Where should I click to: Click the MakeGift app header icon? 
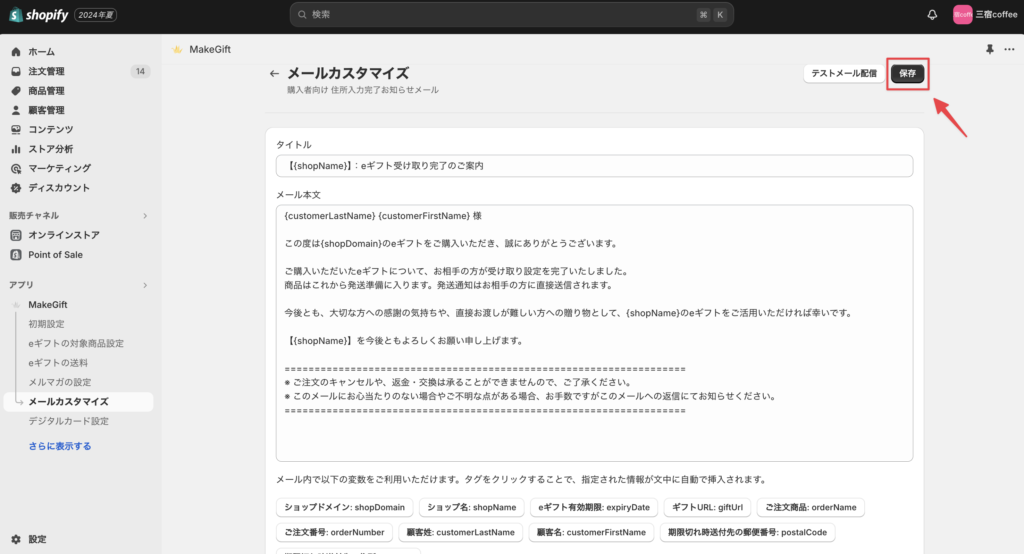click(176, 49)
